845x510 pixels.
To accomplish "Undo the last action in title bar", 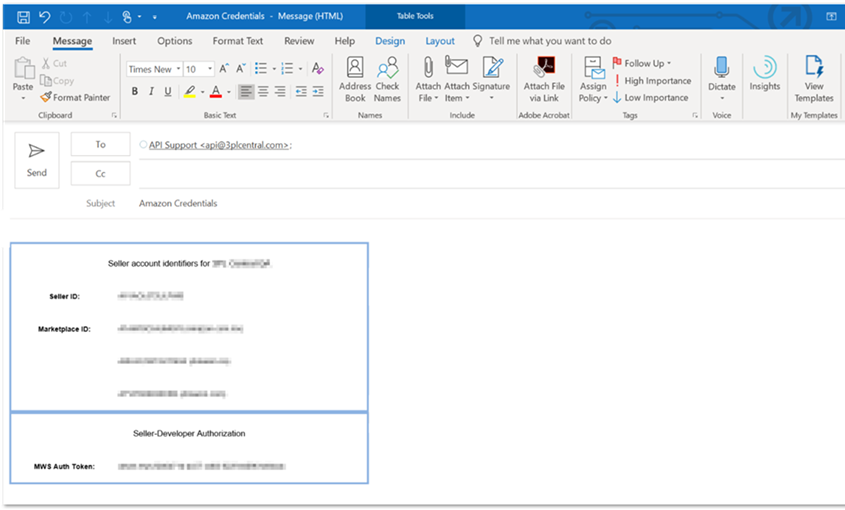I will click(45, 17).
